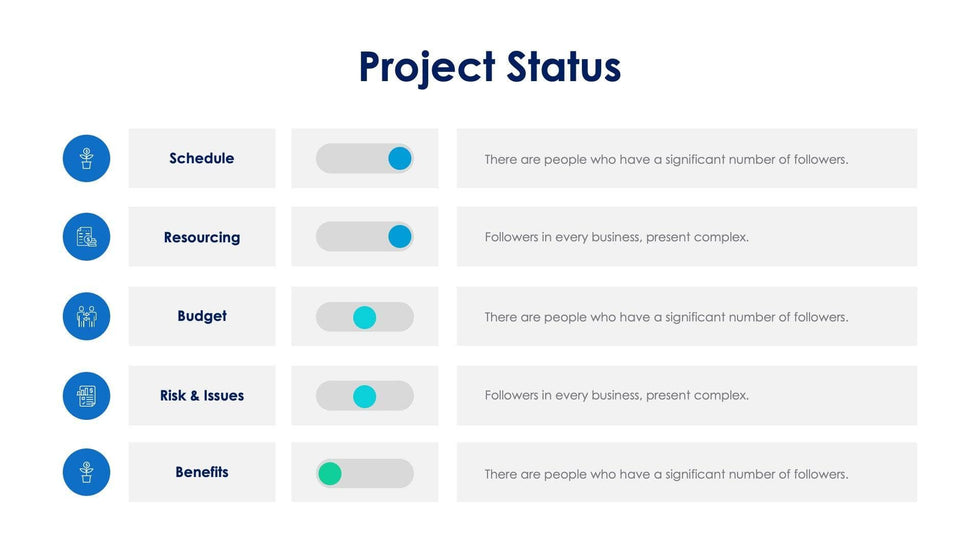
Task: Click the people icon in the Budget row
Action: (86, 316)
